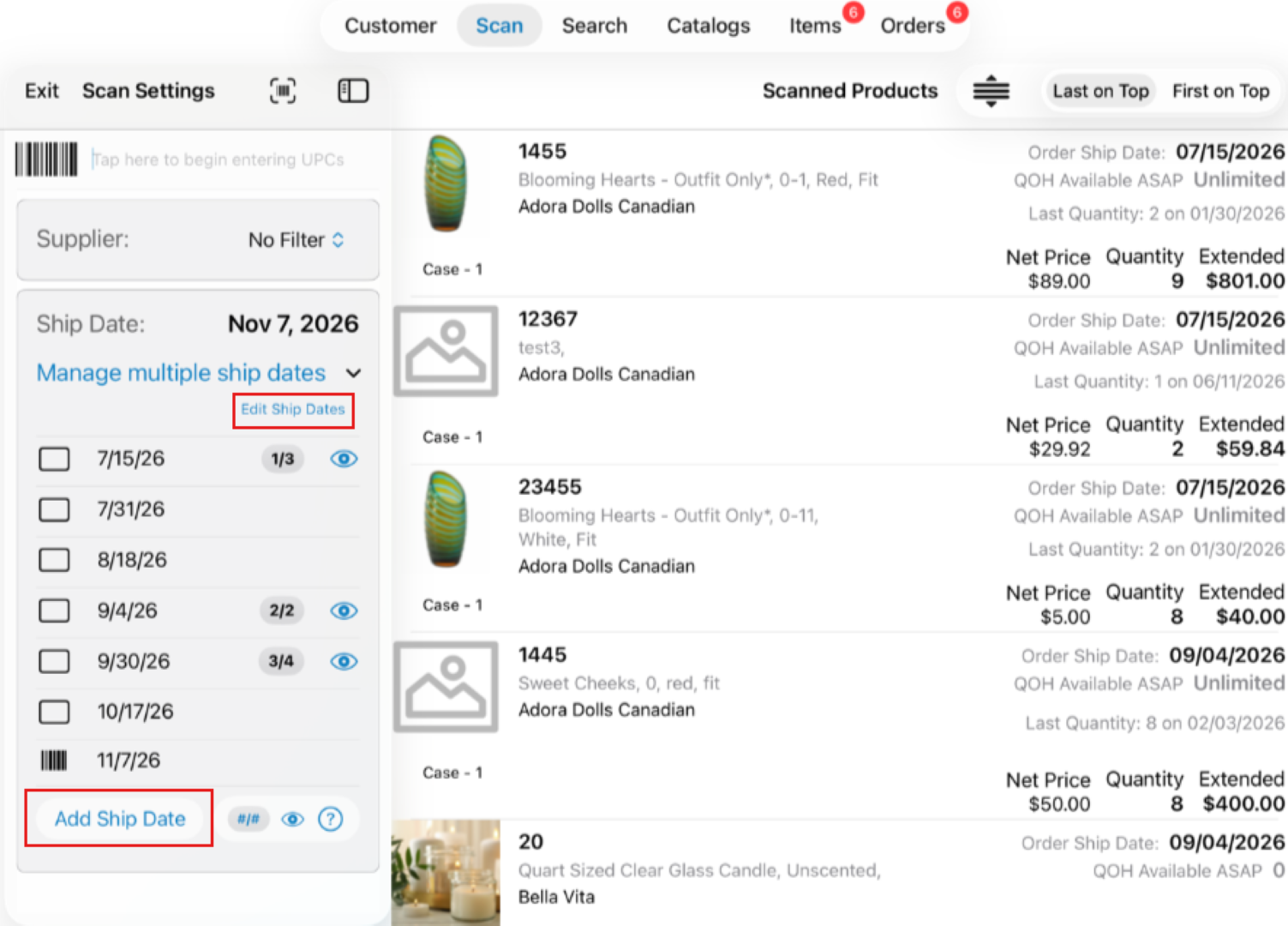Collapse the Manage multiple ship dates chevron
The image size is (1288, 926).
pos(354,373)
